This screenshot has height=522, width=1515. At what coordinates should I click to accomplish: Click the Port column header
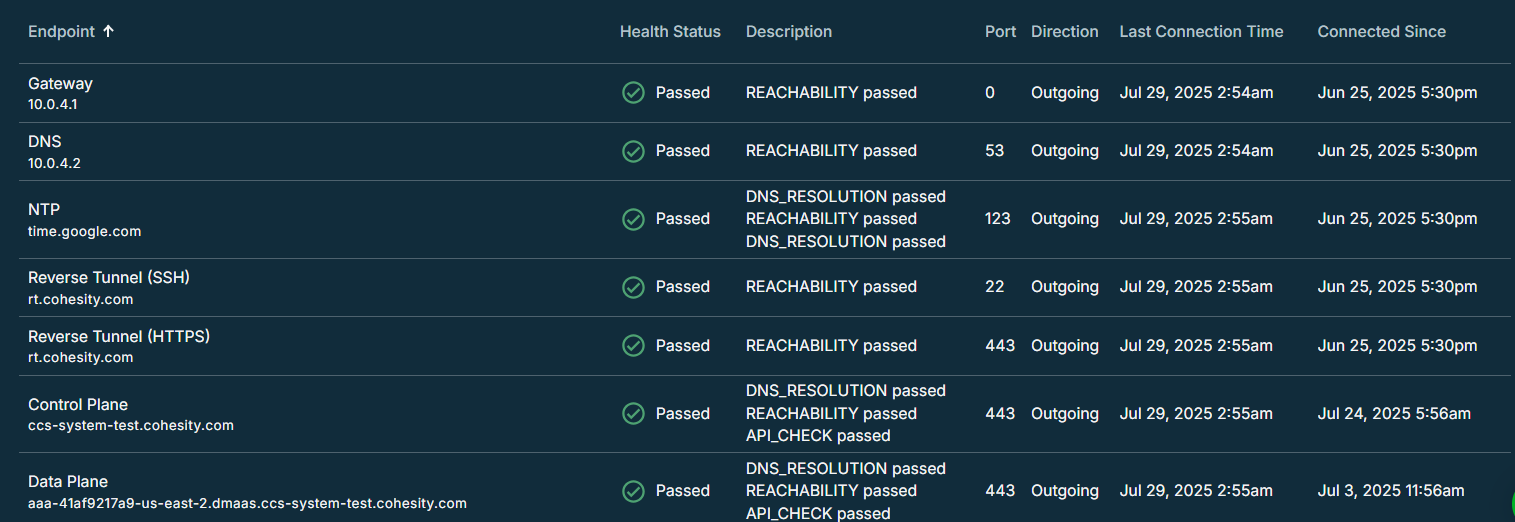tap(1001, 31)
